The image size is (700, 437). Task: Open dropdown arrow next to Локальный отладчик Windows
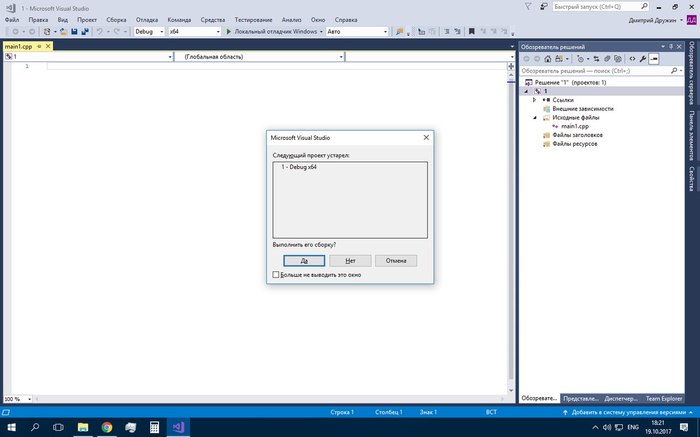tap(321, 32)
